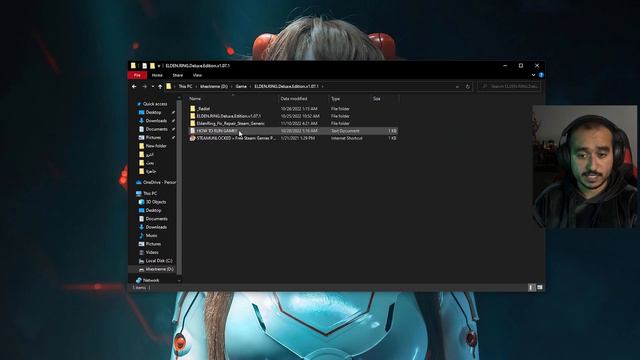Select Network in navigation pane
Screen dimensions: 640x360
click(151, 280)
